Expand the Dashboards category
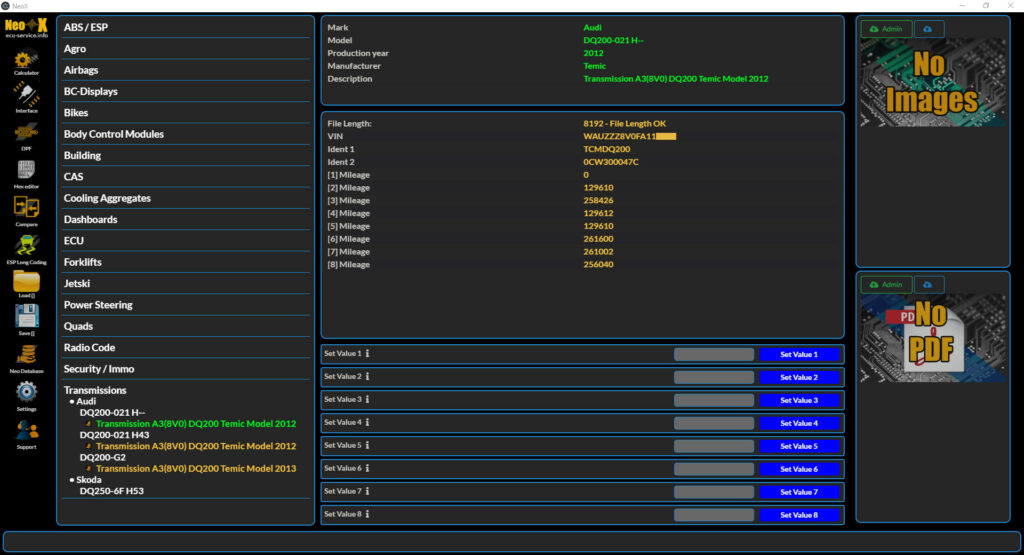 click(x=90, y=219)
